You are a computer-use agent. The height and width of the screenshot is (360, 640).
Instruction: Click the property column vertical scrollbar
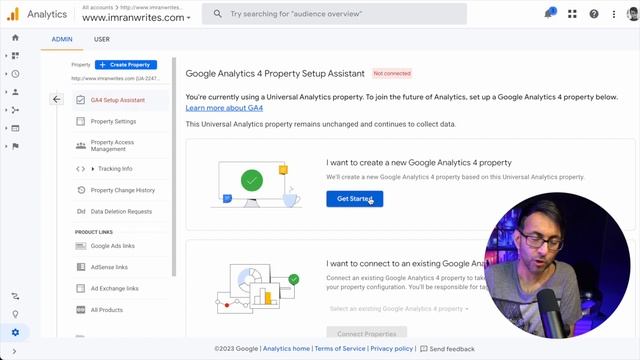[174, 167]
